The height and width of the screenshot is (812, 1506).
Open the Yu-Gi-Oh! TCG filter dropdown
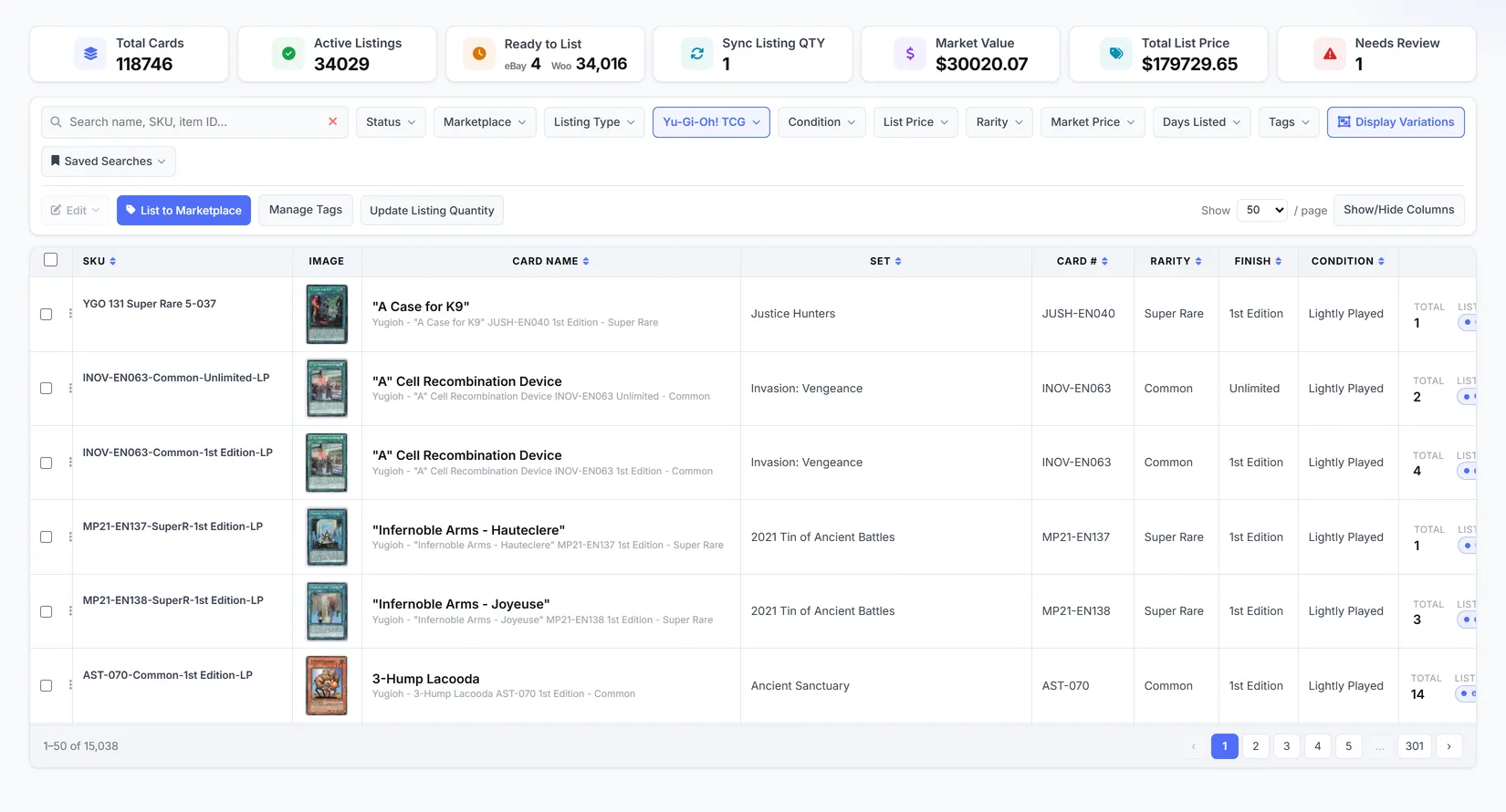[711, 122]
